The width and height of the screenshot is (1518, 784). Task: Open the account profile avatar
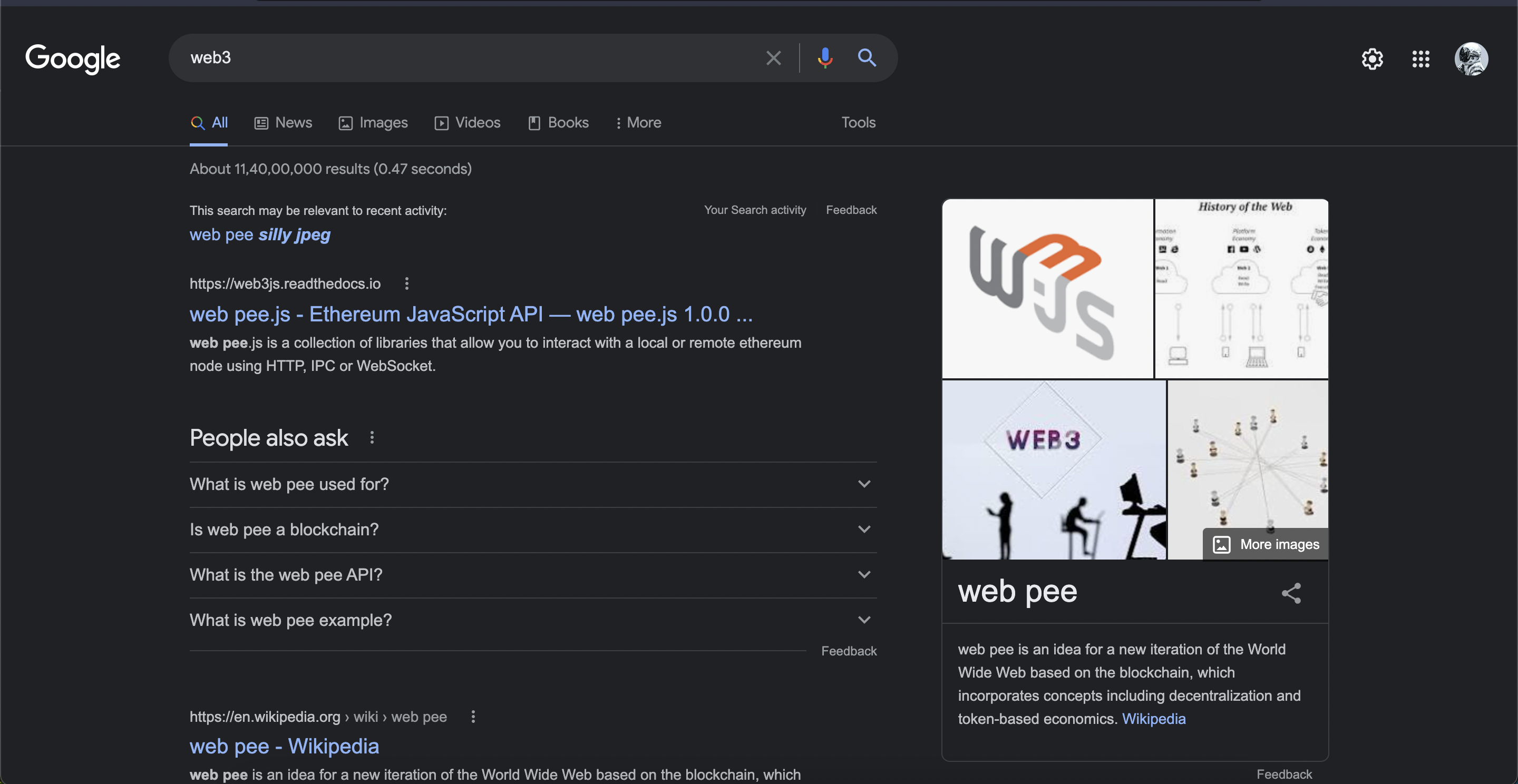coord(1471,59)
